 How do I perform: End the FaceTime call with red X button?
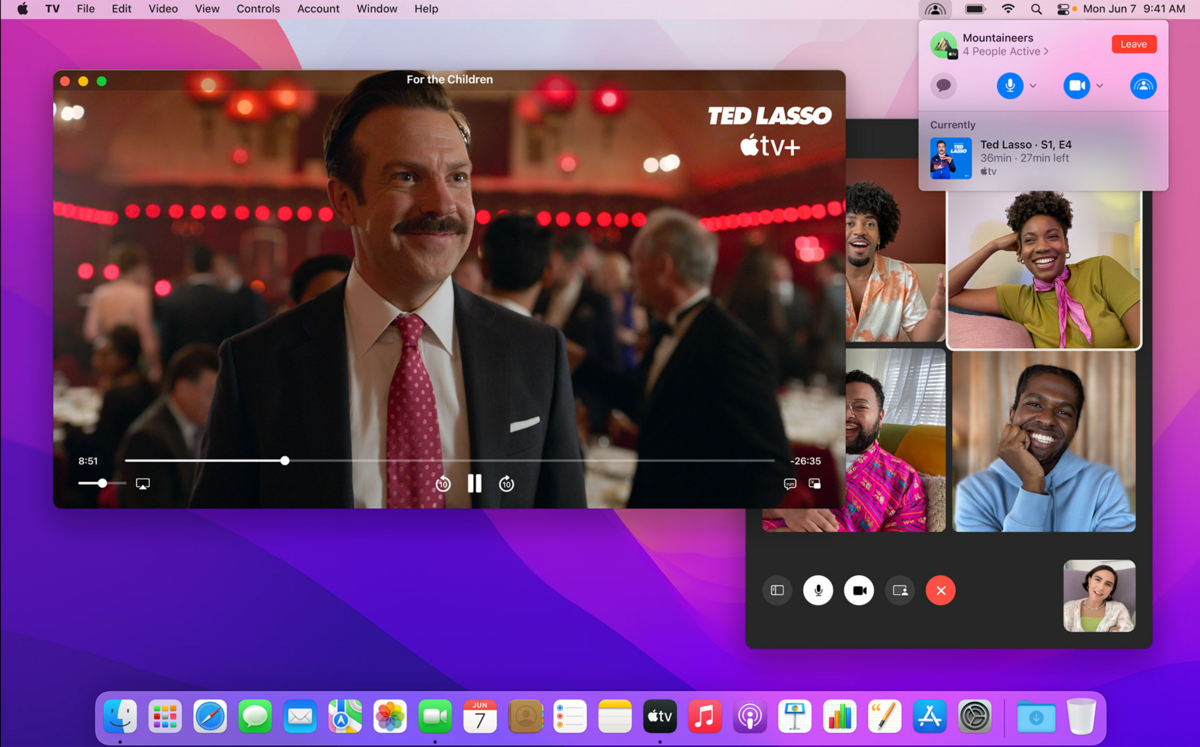pos(940,590)
